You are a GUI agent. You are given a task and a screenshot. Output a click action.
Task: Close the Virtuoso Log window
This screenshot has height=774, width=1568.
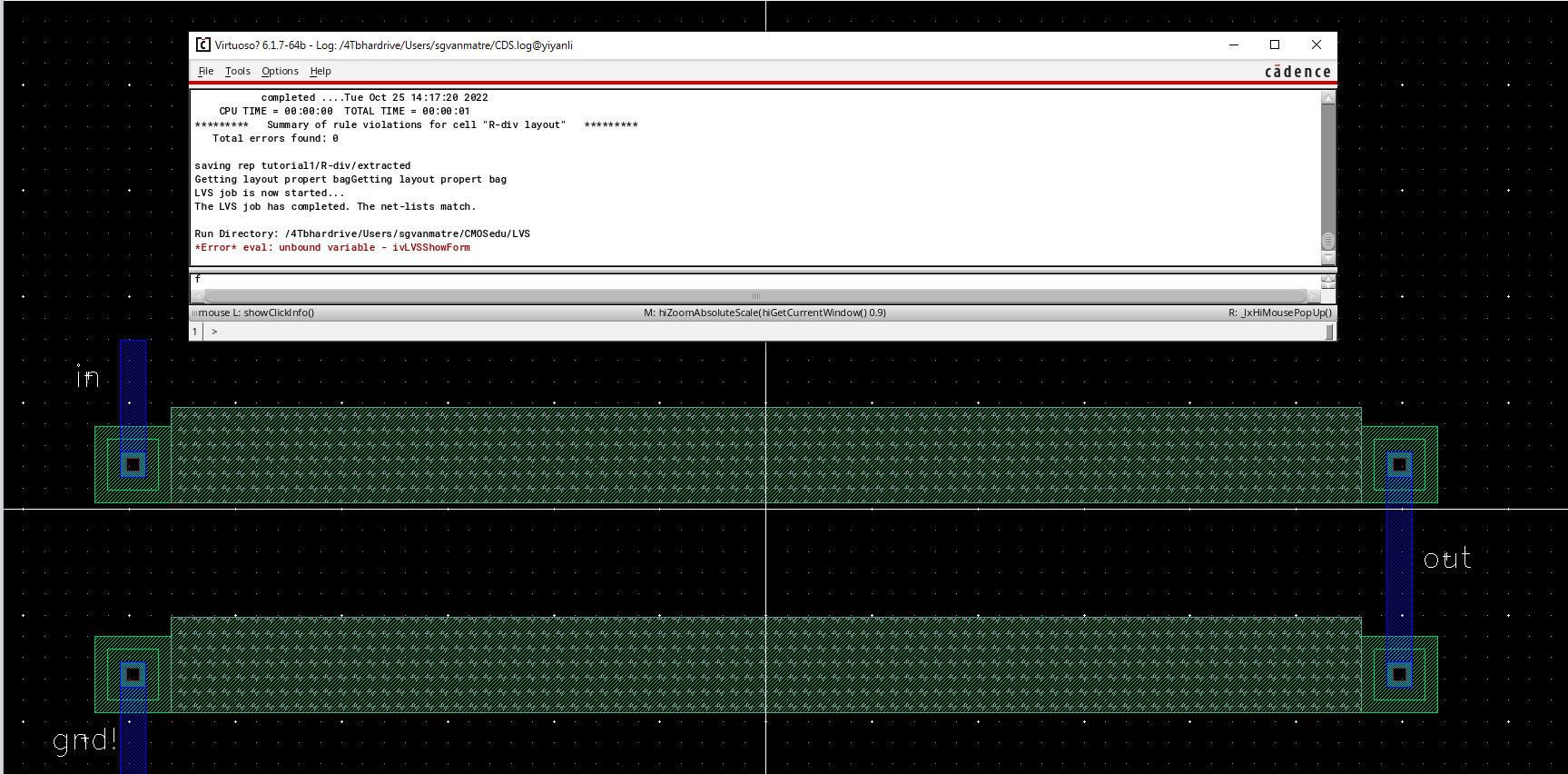click(1317, 45)
